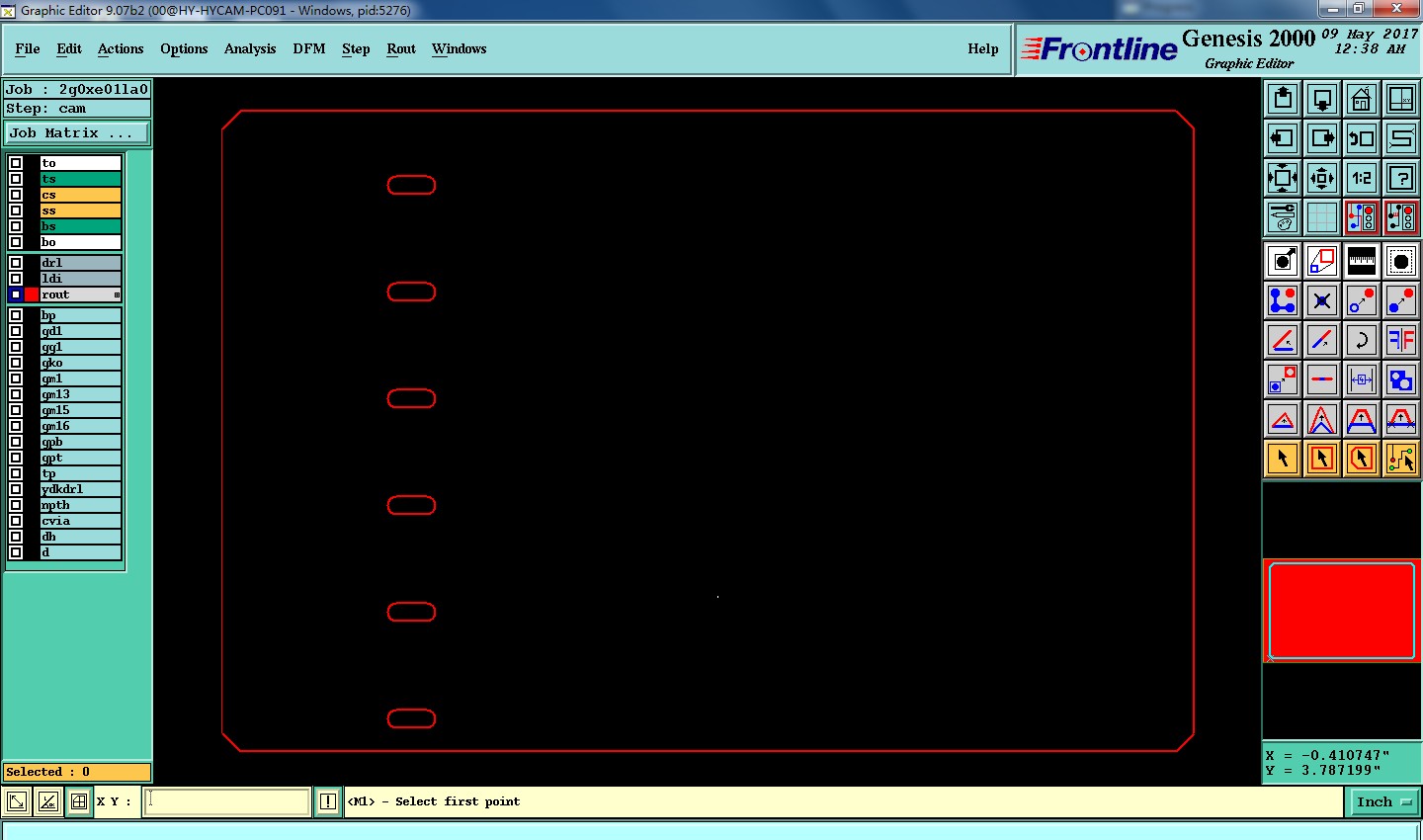Select the arrow in red rectangle selection tool

(1322, 459)
